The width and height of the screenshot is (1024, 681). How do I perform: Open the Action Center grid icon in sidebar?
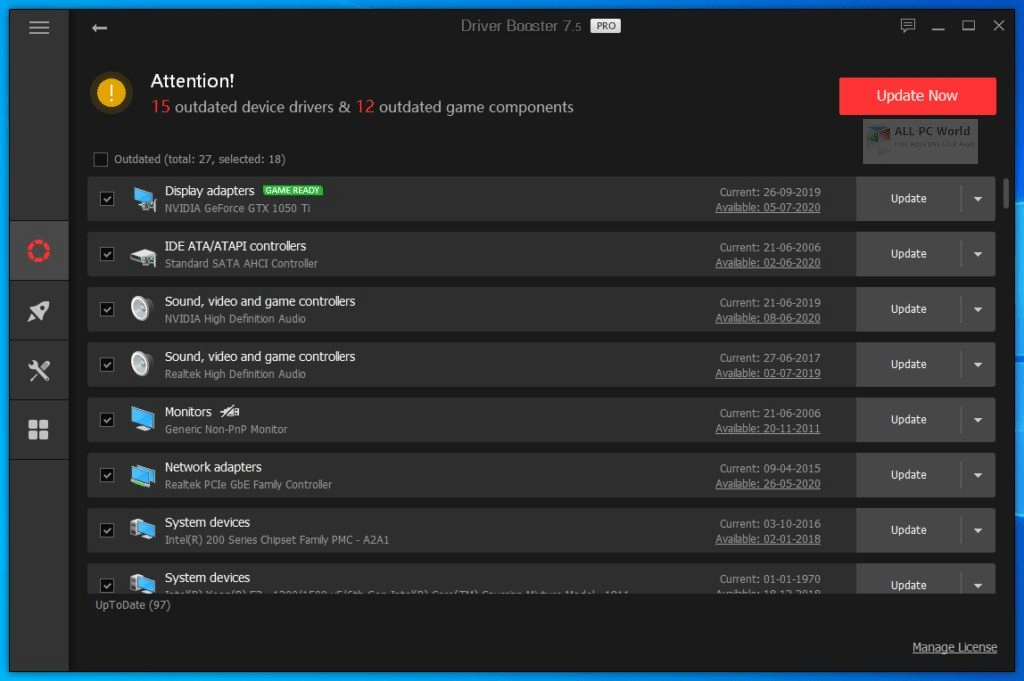point(38,430)
